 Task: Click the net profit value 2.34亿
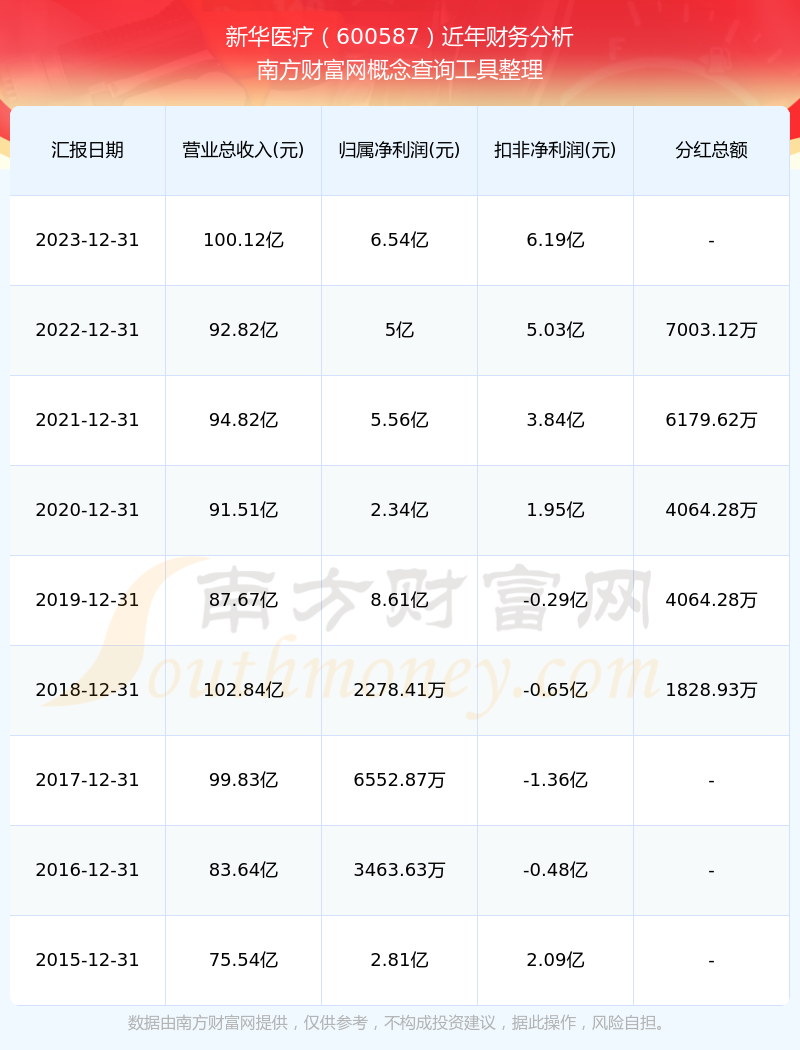point(400,510)
